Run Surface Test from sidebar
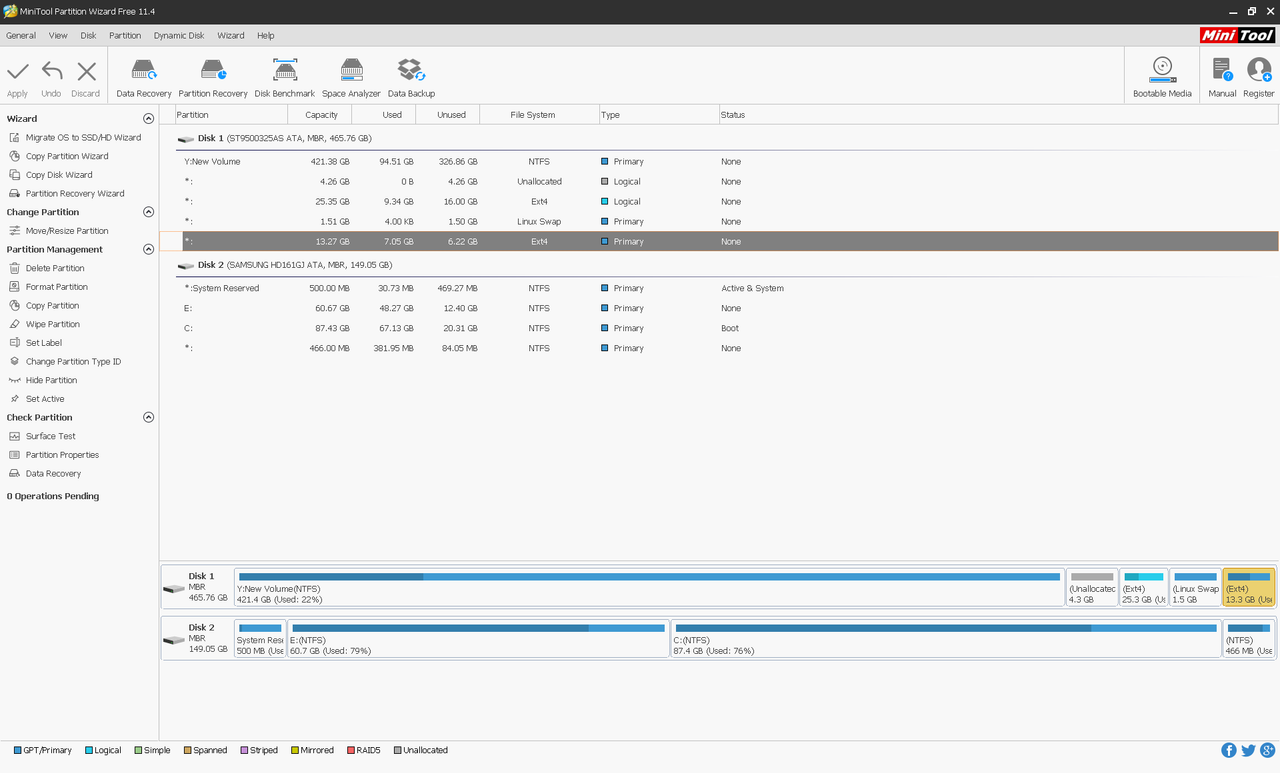The width and height of the screenshot is (1280, 773). tap(42, 436)
